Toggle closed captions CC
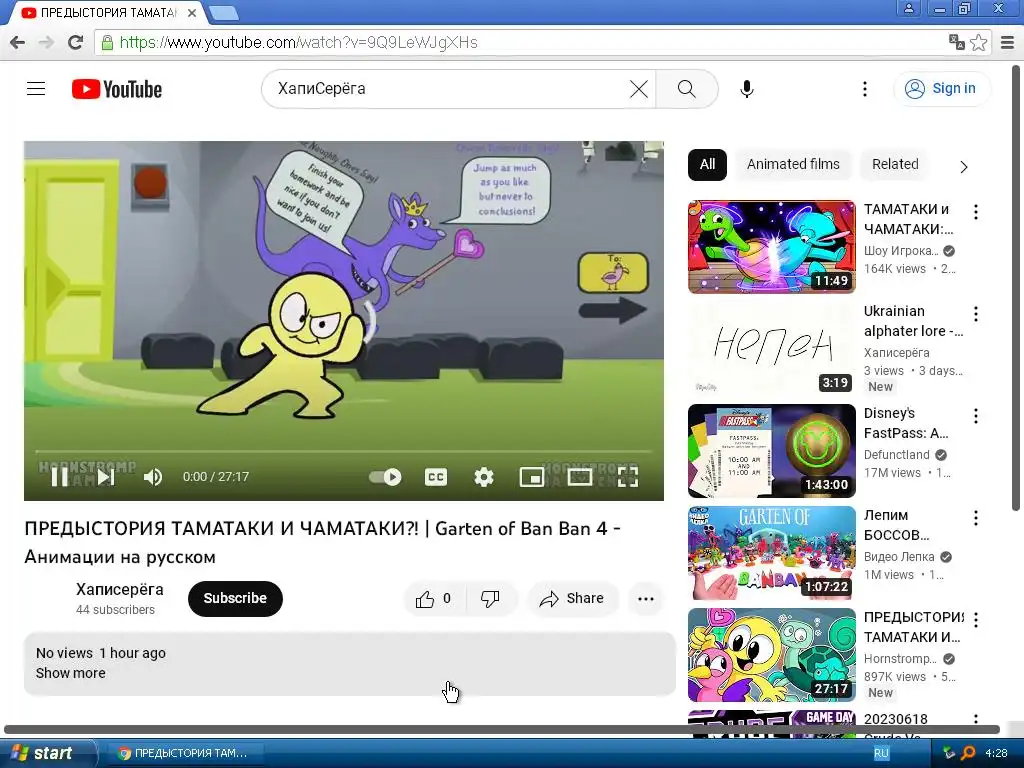This screenshot has height=768, width=1024. coord(436,477)
